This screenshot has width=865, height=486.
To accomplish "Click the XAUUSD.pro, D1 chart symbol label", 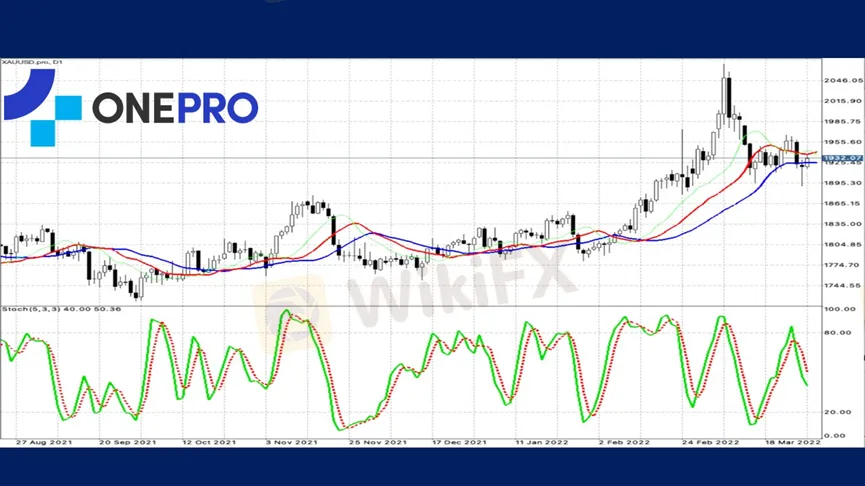I will pos(32,62).
